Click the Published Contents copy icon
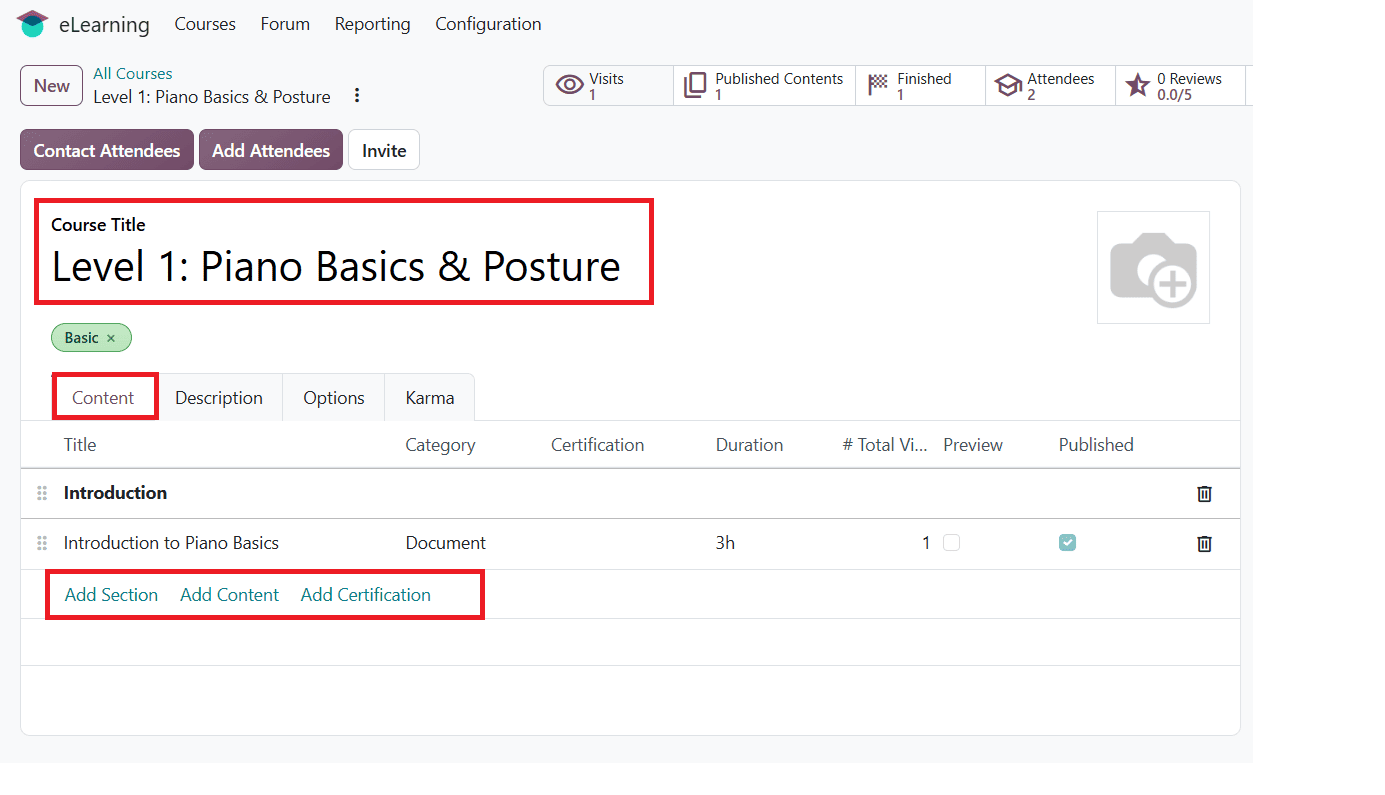1385x795 pixels. 695,85
